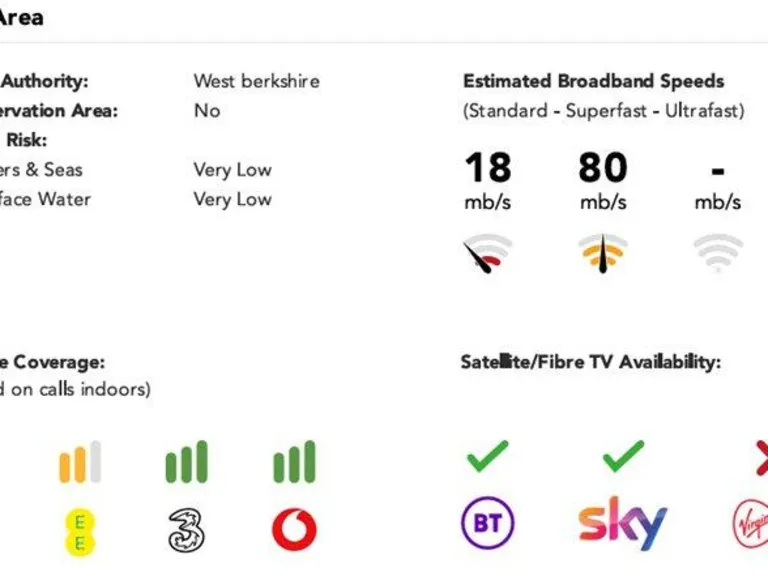Click the 80 mb/s superfast speed value
The image size is (768, 576).
603,180
